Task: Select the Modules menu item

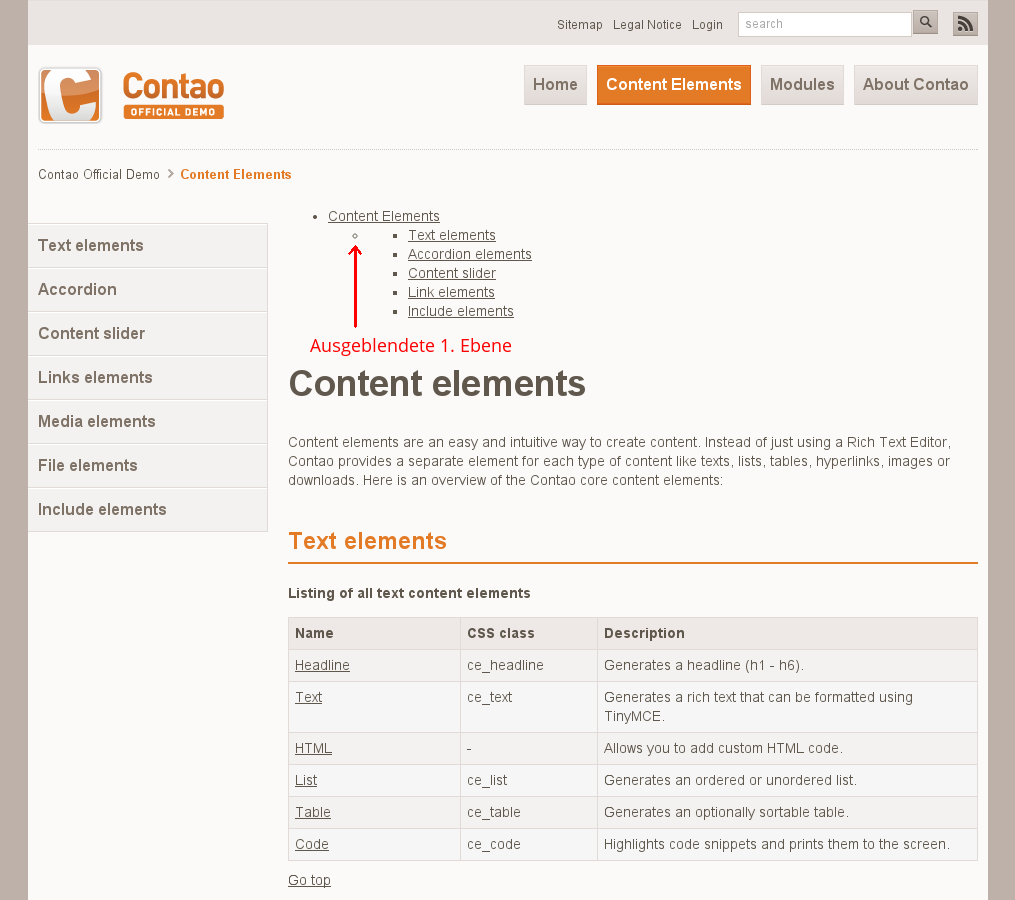Action: coord(802,85)
